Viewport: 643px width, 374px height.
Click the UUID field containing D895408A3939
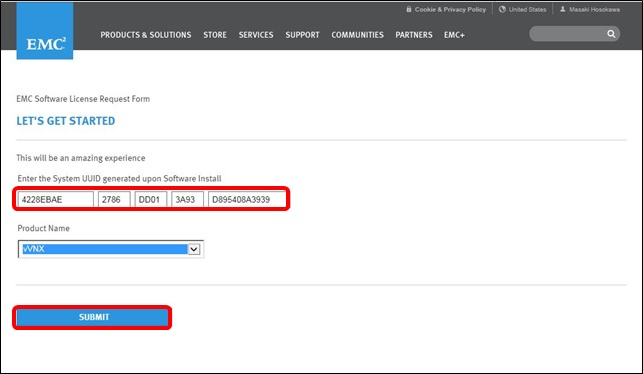pos(247,199)
